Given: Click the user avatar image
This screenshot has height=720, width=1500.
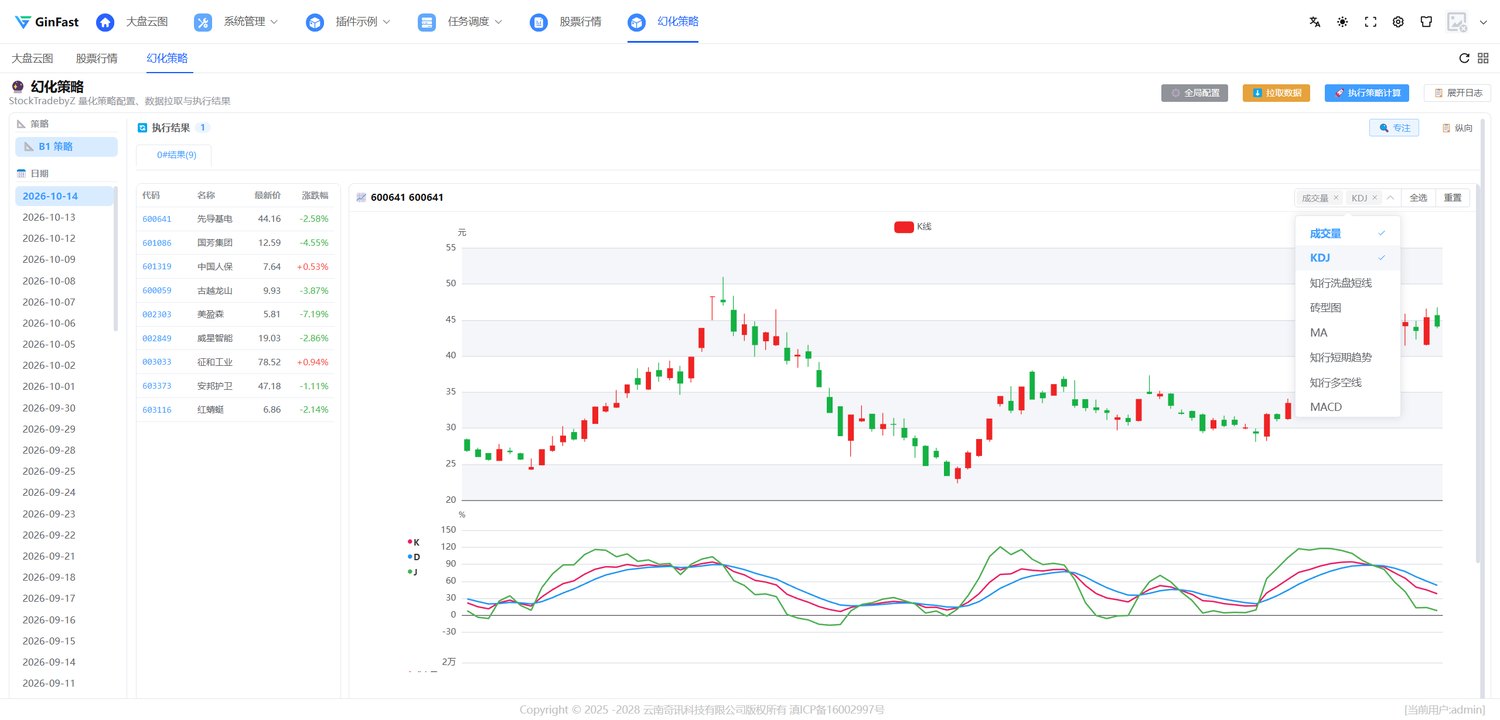Looking at the screenshot, I should pos(1457,22).
